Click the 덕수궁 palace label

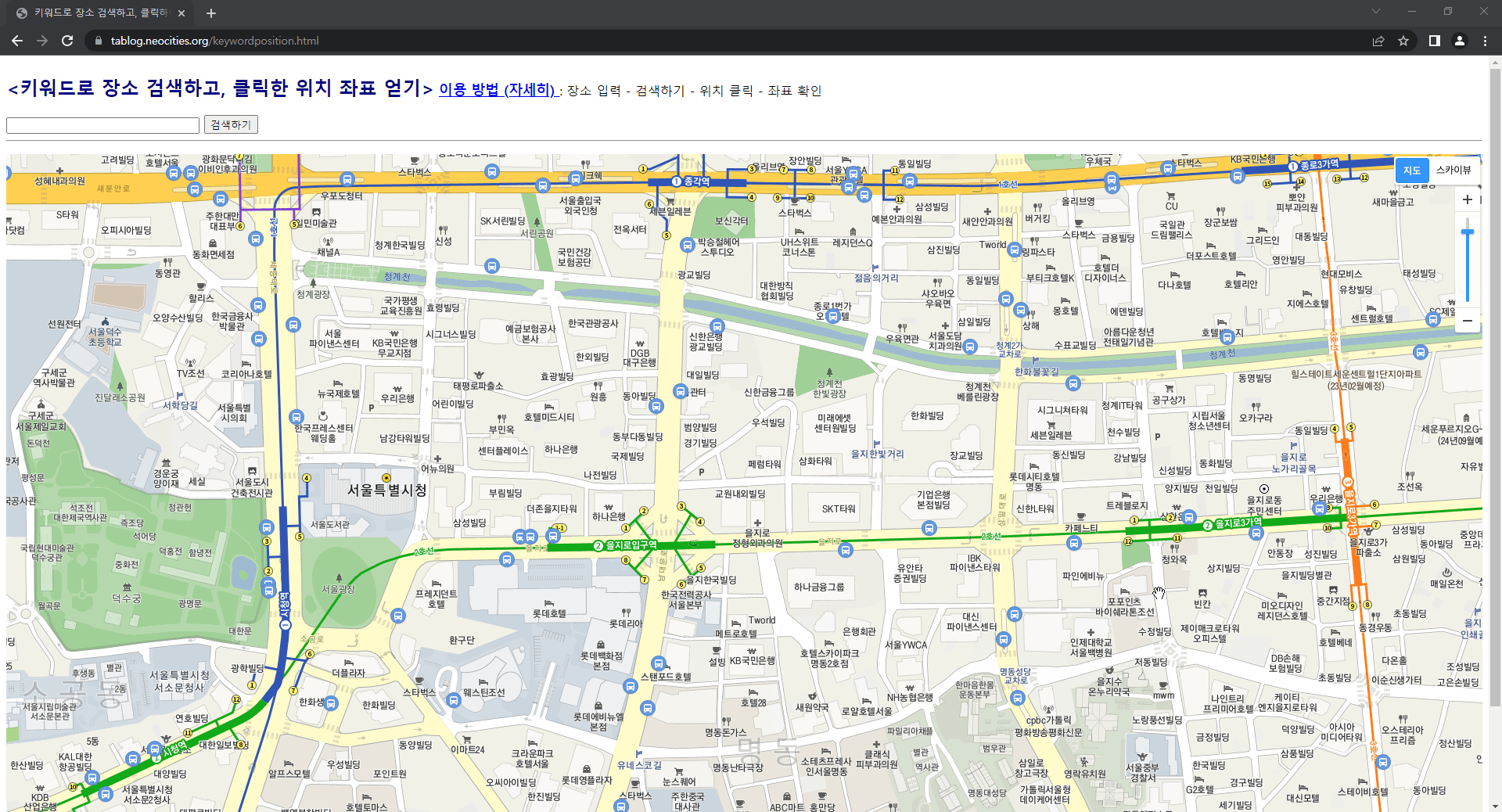[x=126, y=598]
